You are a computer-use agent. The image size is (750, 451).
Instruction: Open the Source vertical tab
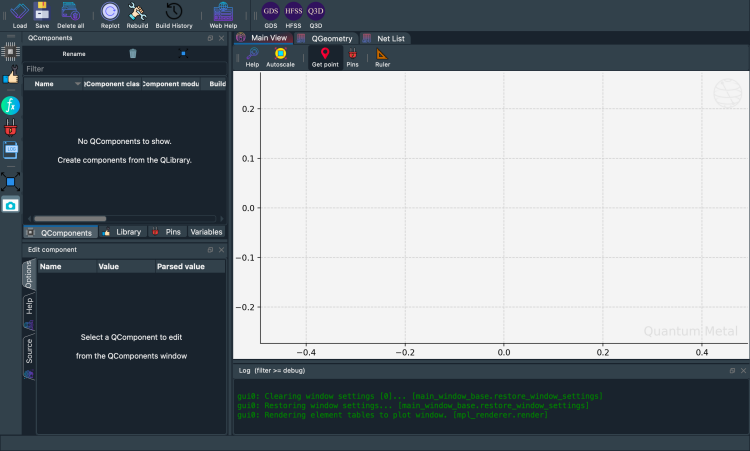tap(29, 358)
